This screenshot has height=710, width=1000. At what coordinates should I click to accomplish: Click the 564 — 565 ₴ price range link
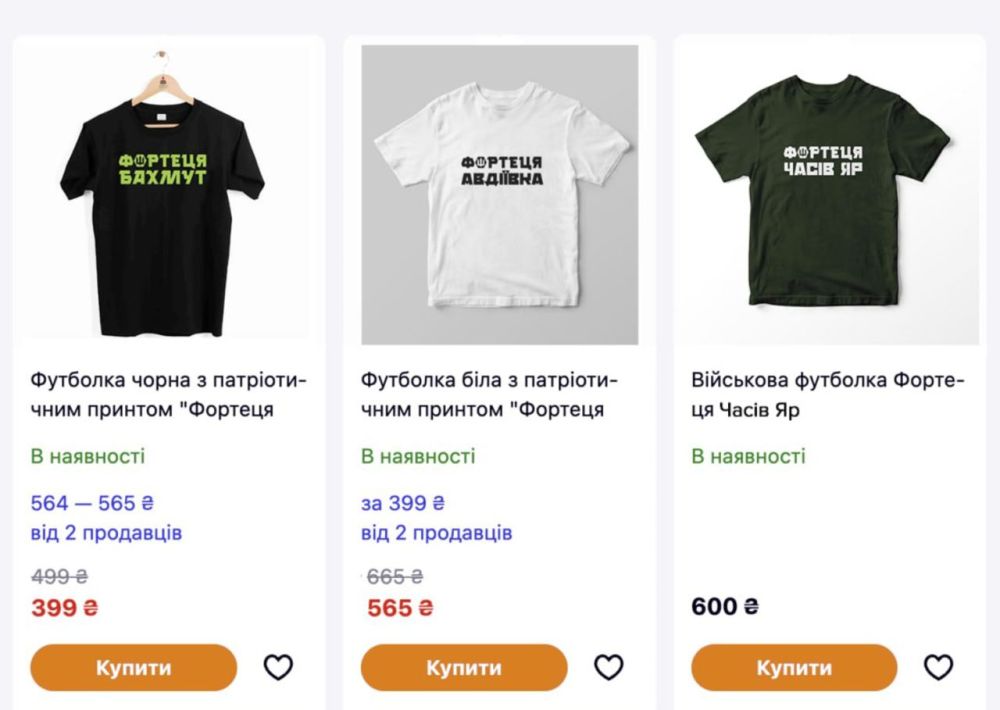coord(90,503)
